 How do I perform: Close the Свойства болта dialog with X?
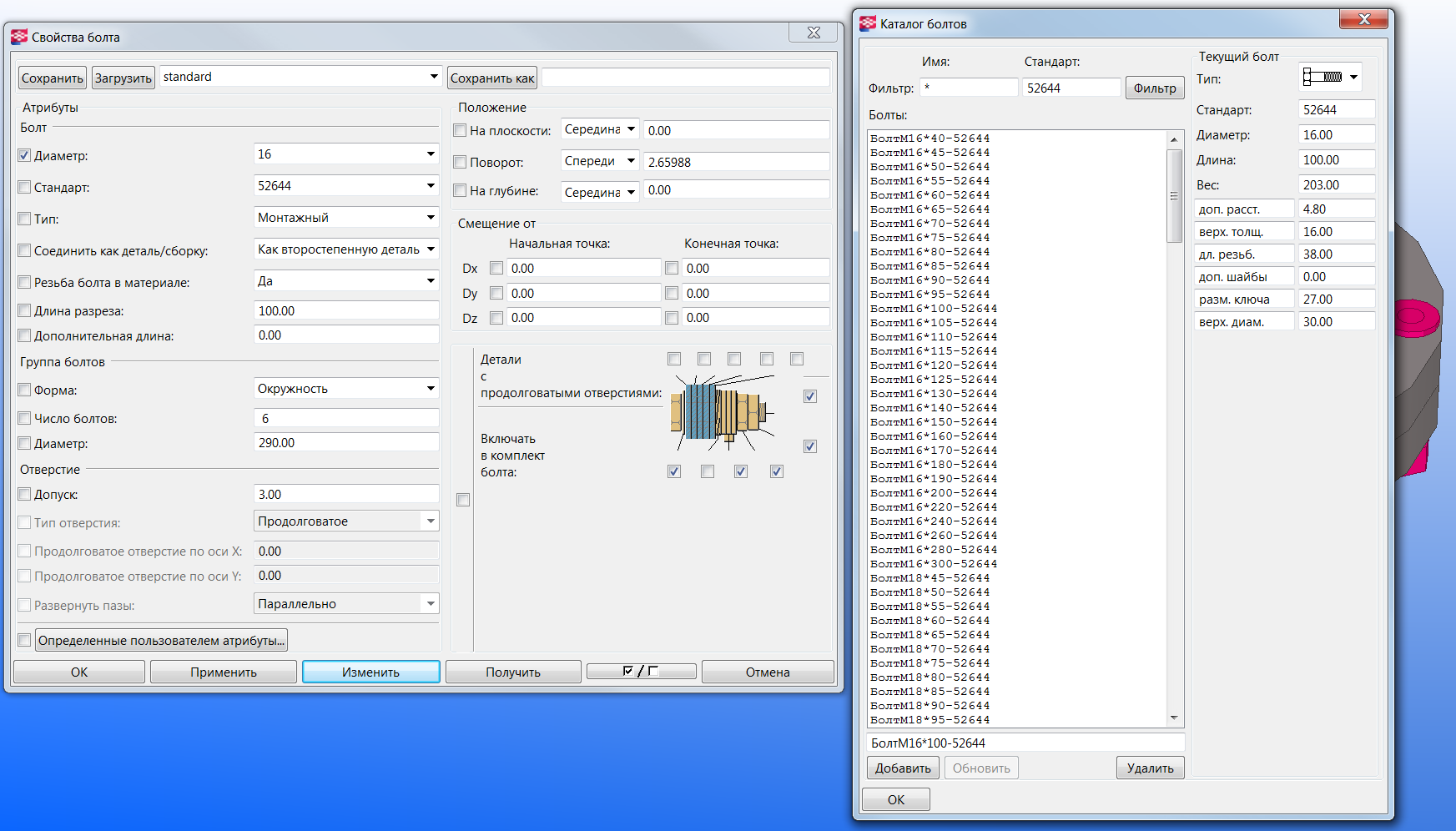(814, 33)
